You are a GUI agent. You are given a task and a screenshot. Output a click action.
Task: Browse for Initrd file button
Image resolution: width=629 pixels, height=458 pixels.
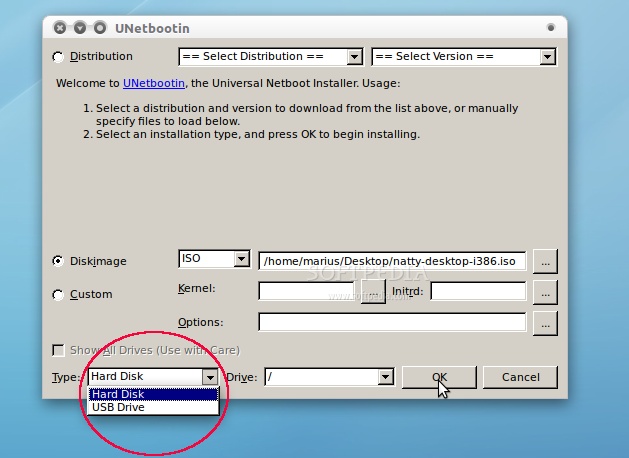(545, 293)
